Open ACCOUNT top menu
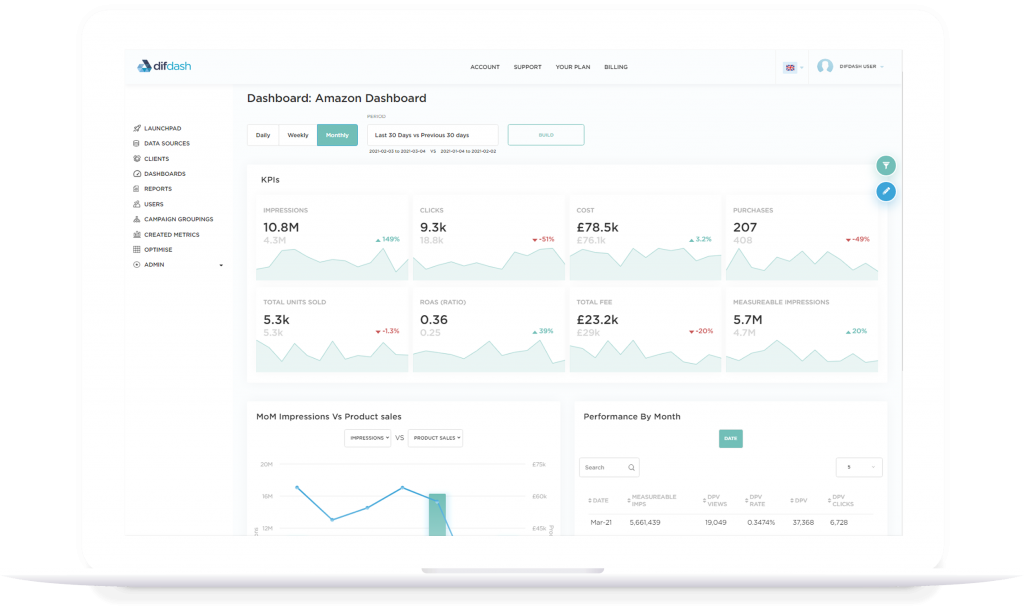The height and width of the screenshot is (607, 1024). tap(485, 67)
